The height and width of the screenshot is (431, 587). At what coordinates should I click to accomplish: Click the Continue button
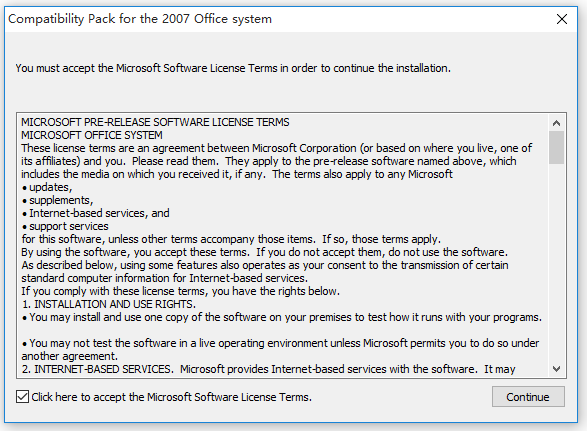point(528,397)
